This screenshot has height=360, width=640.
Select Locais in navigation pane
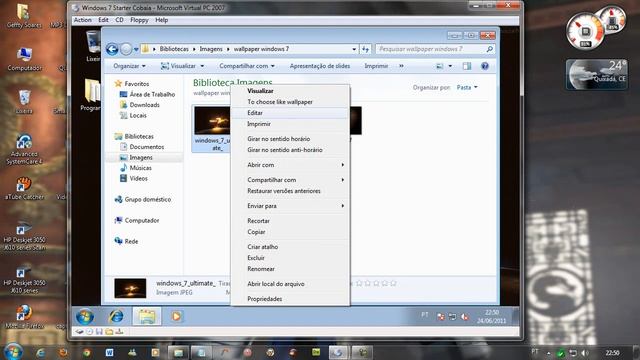point(138,116)
